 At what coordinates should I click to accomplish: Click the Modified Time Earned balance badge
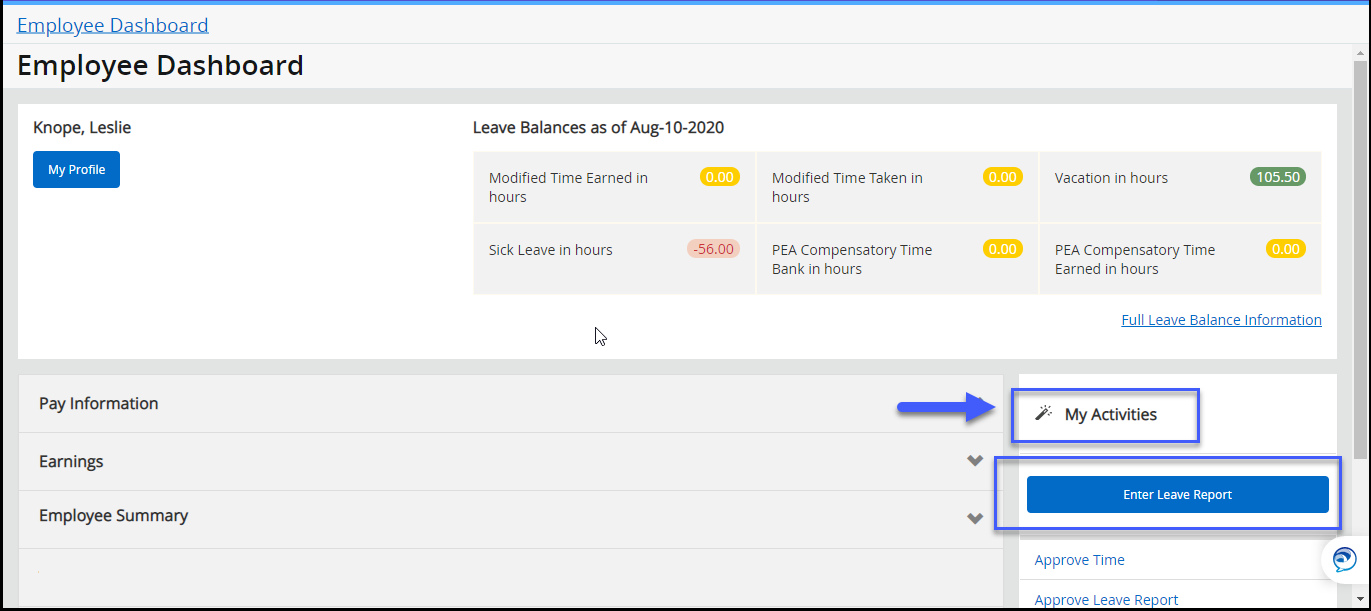720,176
